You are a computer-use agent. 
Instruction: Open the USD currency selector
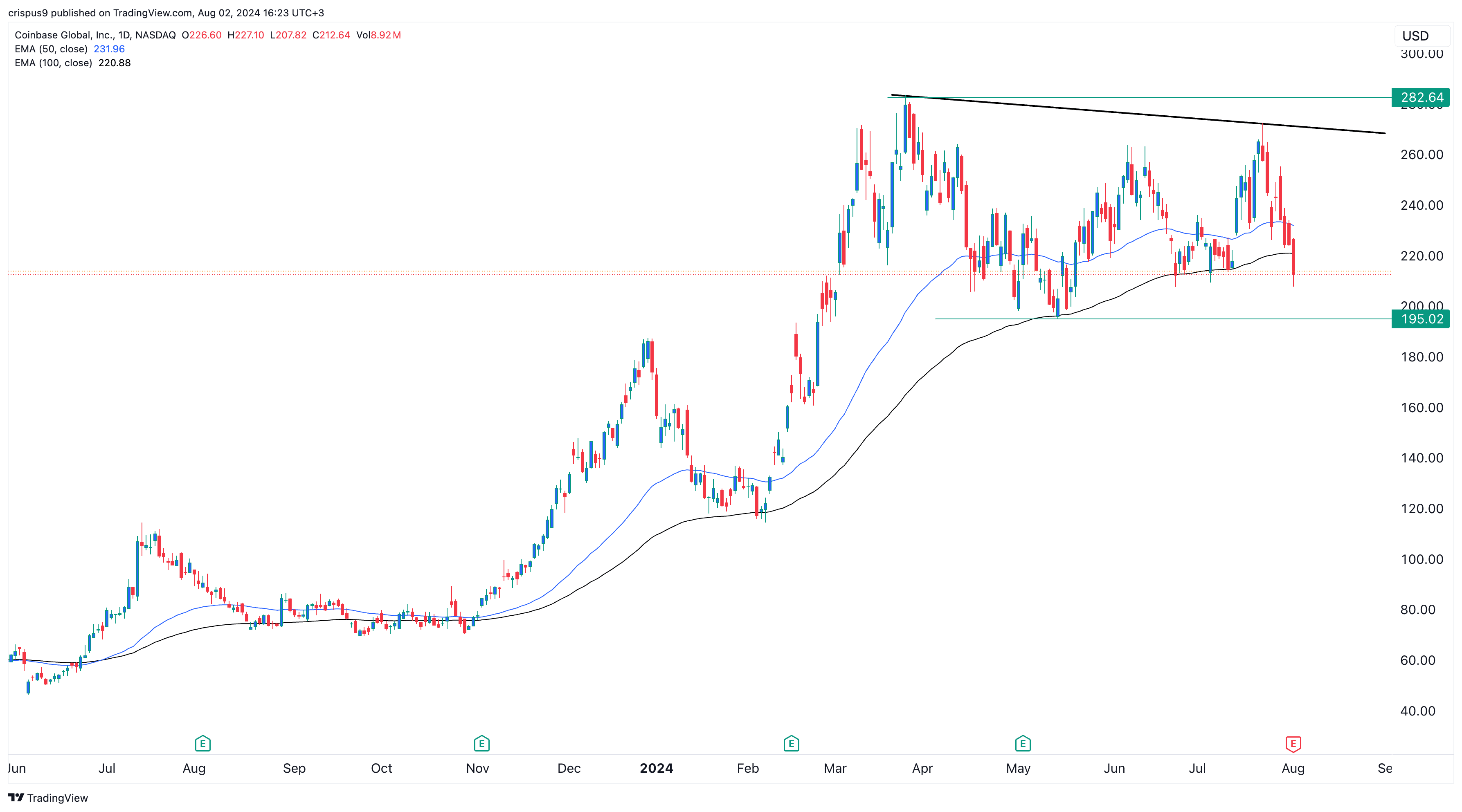tap(1422, 36)
